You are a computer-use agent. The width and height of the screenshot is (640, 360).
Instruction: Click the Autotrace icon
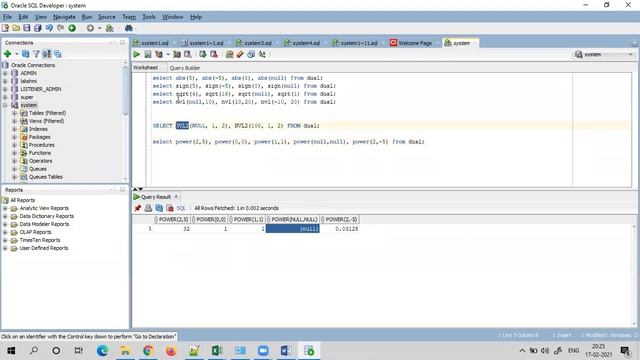click(x=177, y=54)
